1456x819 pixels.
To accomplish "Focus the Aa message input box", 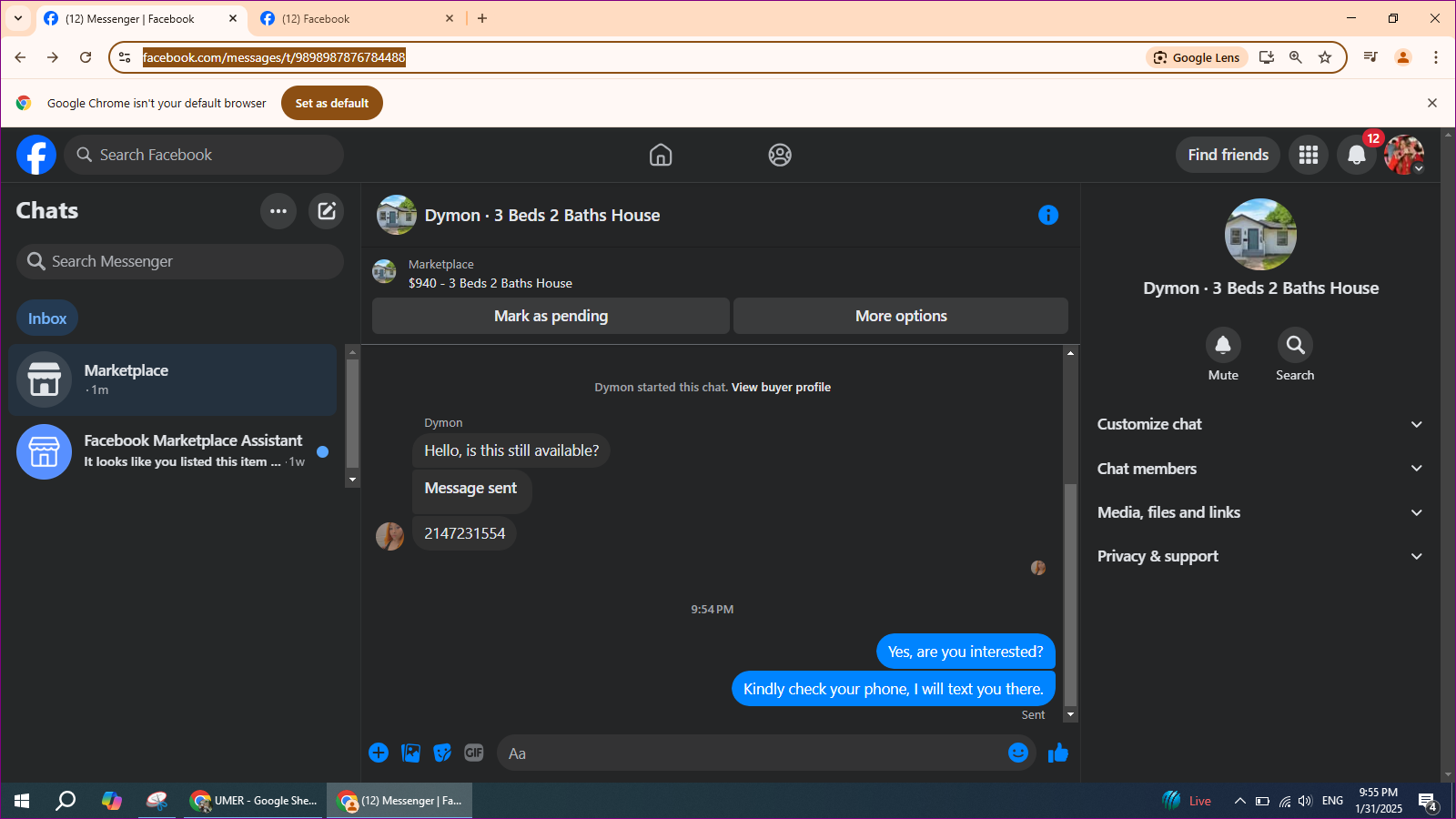I will tap(755, 753).
